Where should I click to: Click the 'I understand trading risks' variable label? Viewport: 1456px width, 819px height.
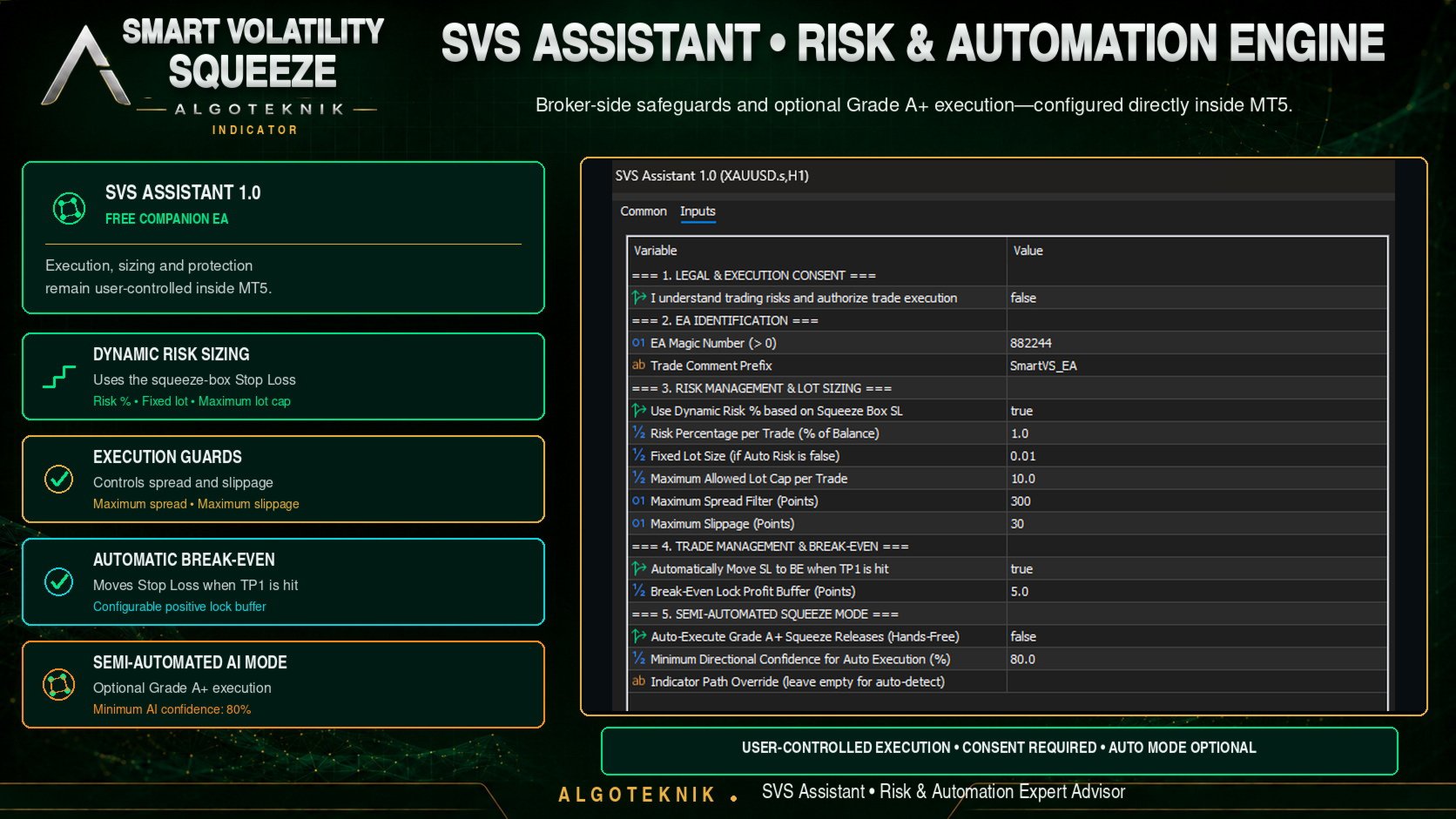coord(804,298)
